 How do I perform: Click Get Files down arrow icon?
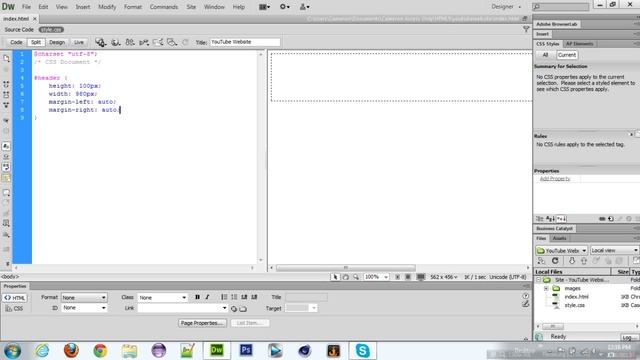pyautogui.click(x=572, y=260)
